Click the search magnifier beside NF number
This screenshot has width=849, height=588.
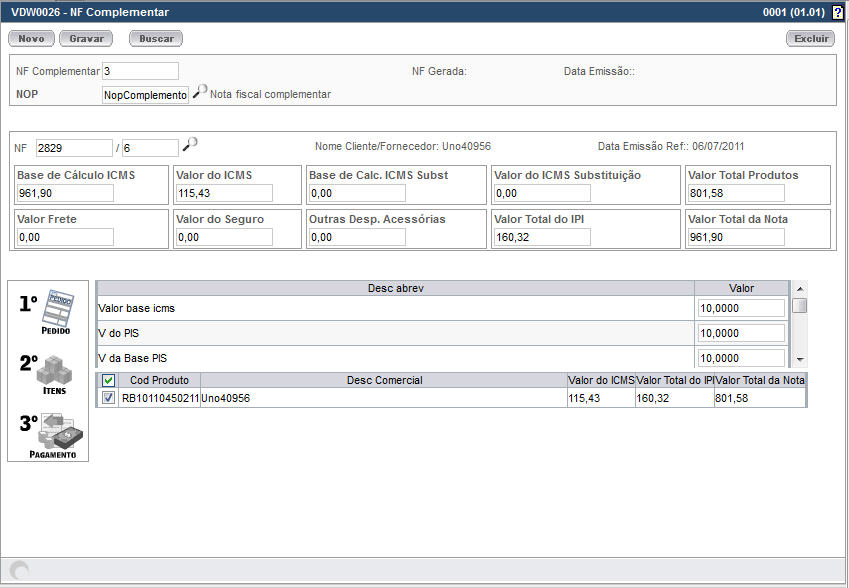190,145
